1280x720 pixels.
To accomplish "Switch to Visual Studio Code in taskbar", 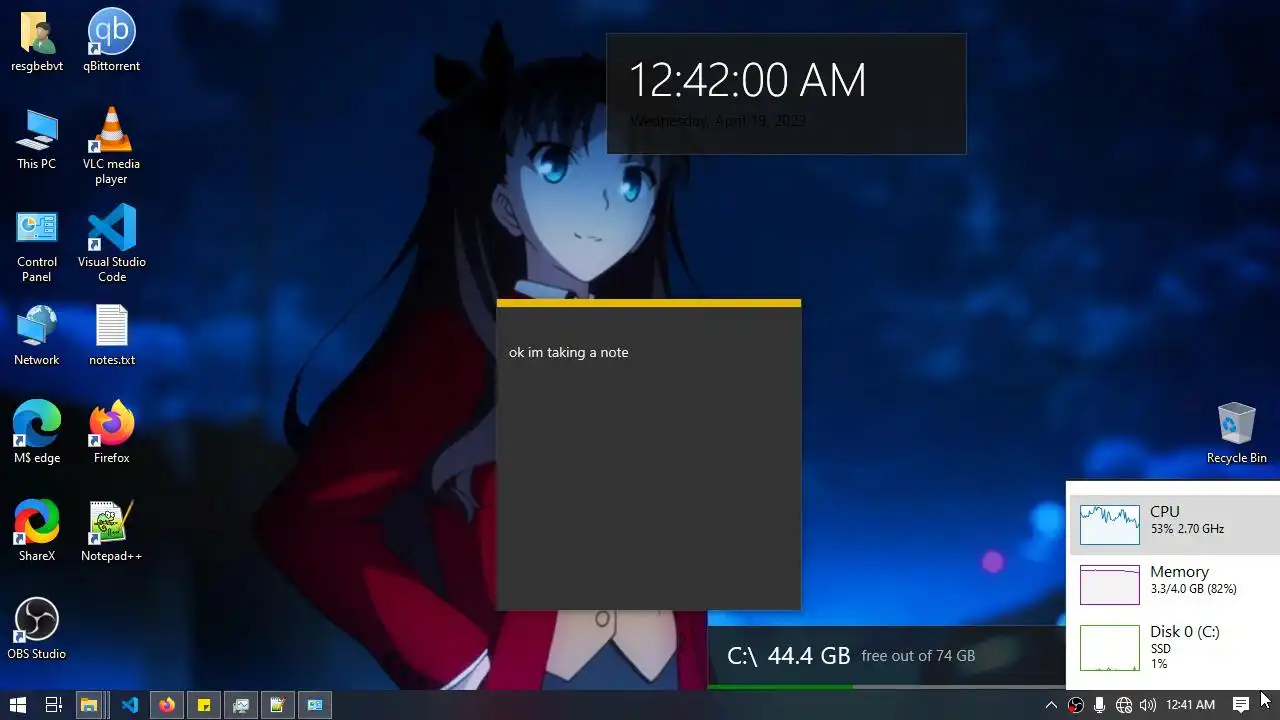I will [x=129, y=705].
